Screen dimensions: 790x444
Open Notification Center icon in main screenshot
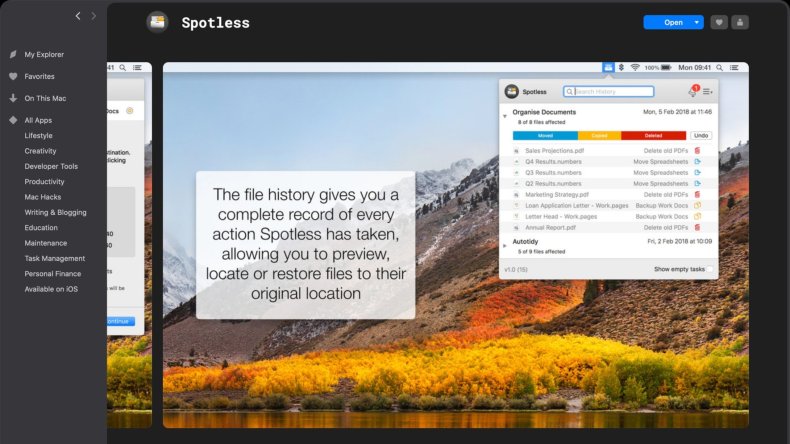(x=734, y=68)
